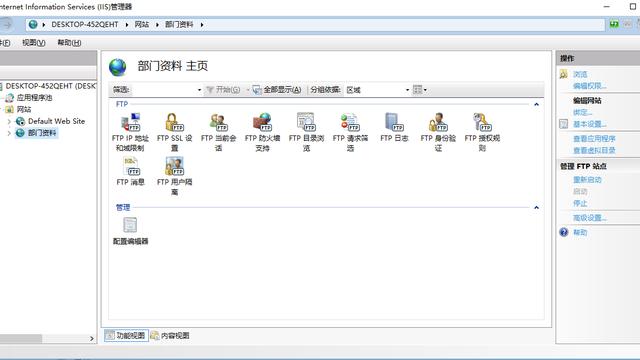The height and width of the screenshot is (360, 640).
Task: Click the 基本设置... link
Action: (x=589, y=124)
